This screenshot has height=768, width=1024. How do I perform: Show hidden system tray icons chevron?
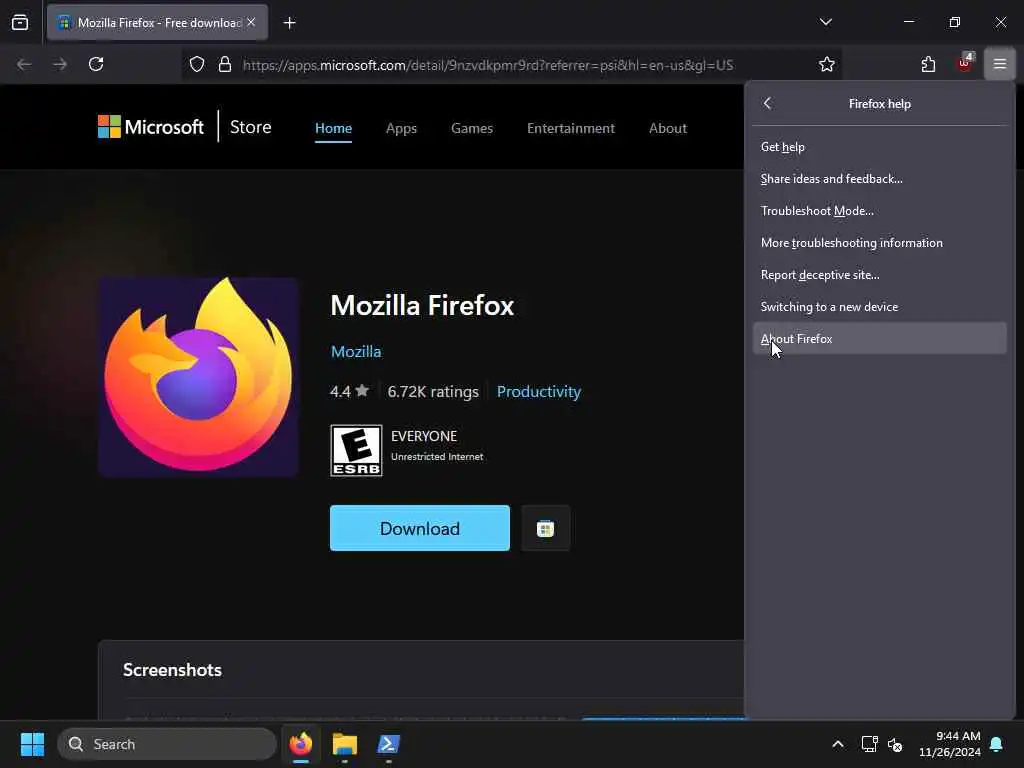click(x=837, y=744)
